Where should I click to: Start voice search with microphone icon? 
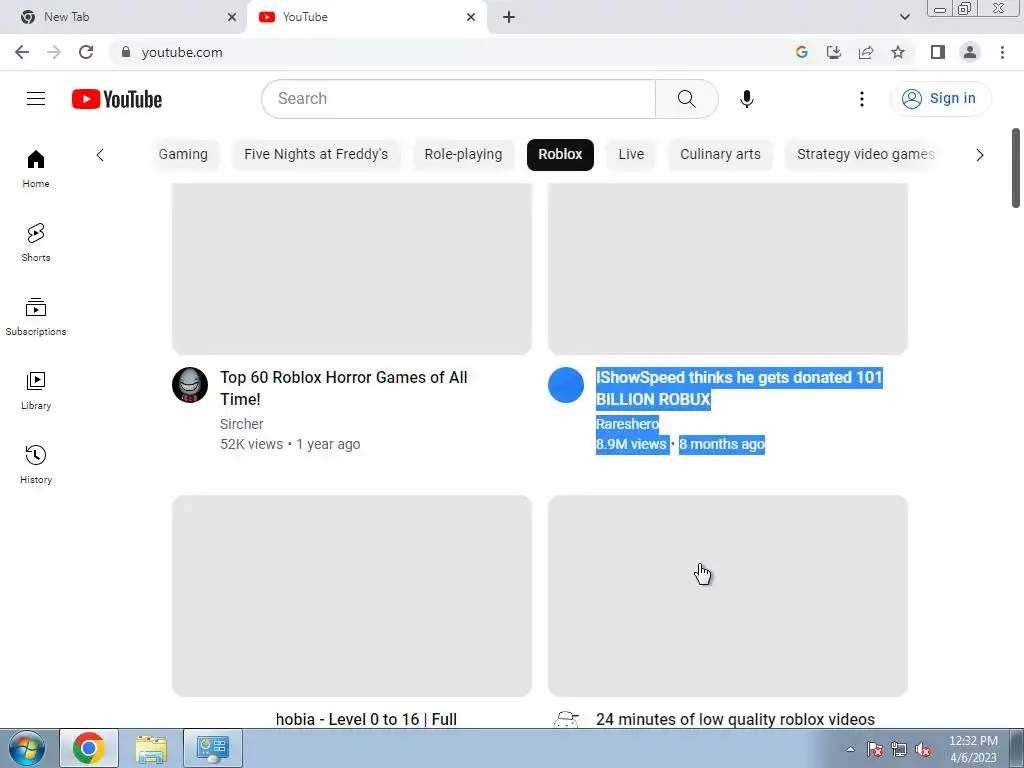(x=746, y=99)
